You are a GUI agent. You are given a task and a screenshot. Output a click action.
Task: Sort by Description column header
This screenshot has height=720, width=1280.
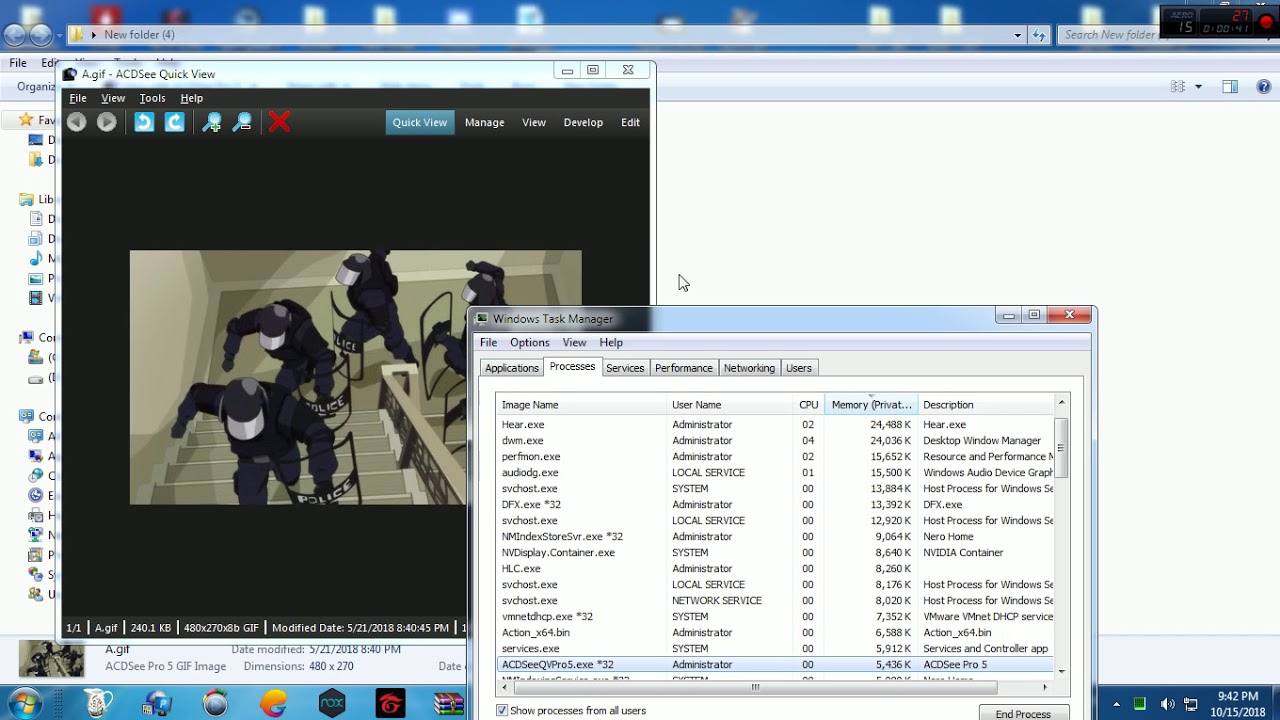(x=986, y=405)
